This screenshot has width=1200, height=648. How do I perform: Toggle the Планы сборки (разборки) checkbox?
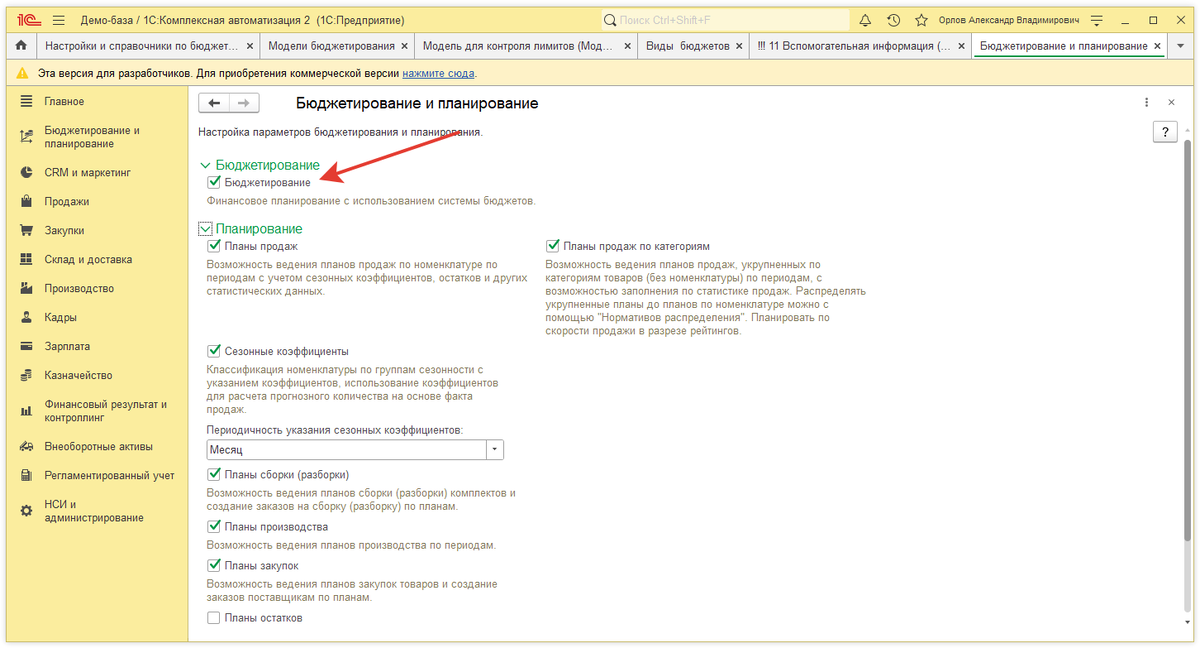pyautogui.click(x=213, y=474)
